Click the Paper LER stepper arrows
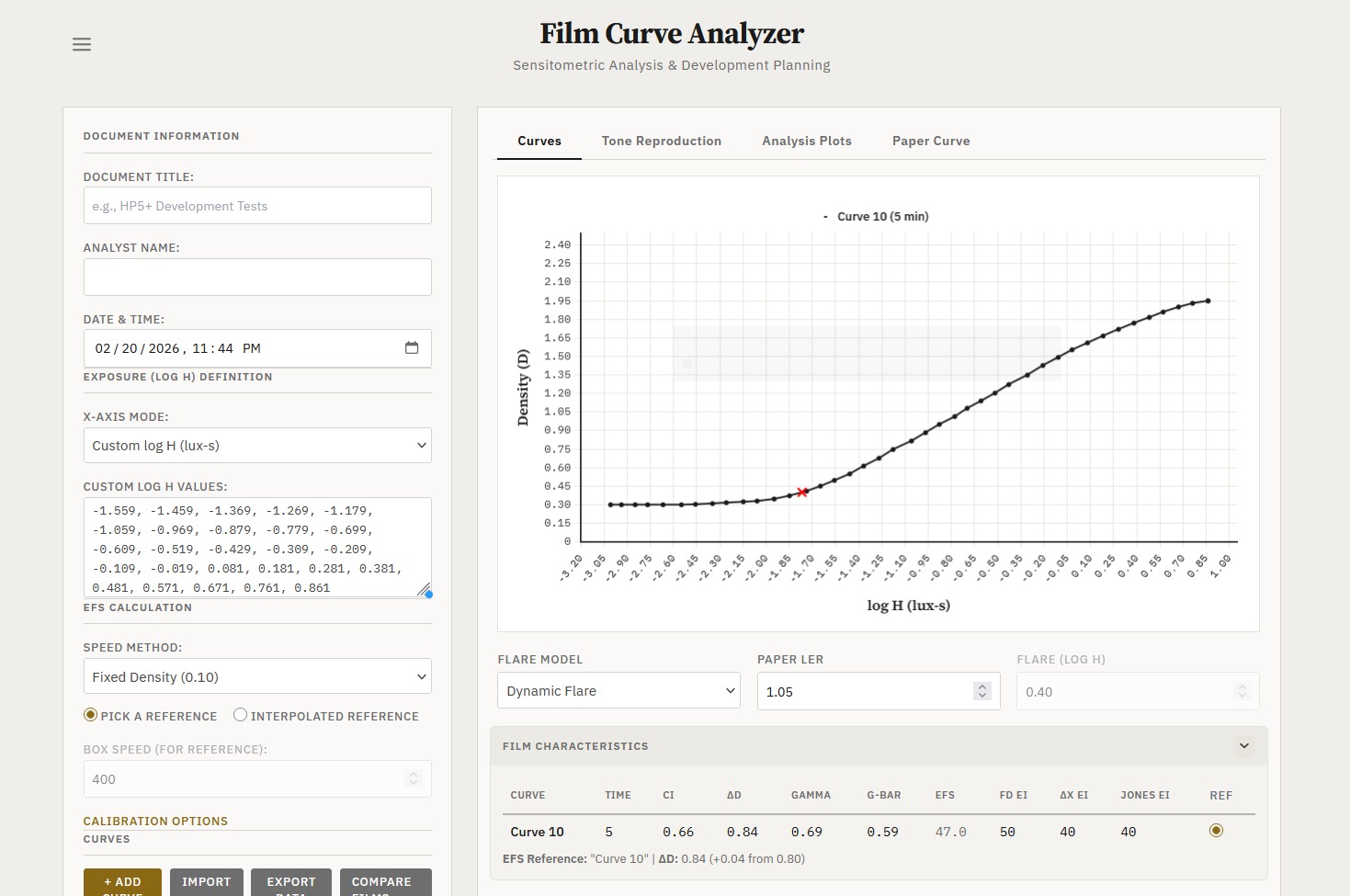This screenshot has width=1350, height=896. click(x=982, y=691)
